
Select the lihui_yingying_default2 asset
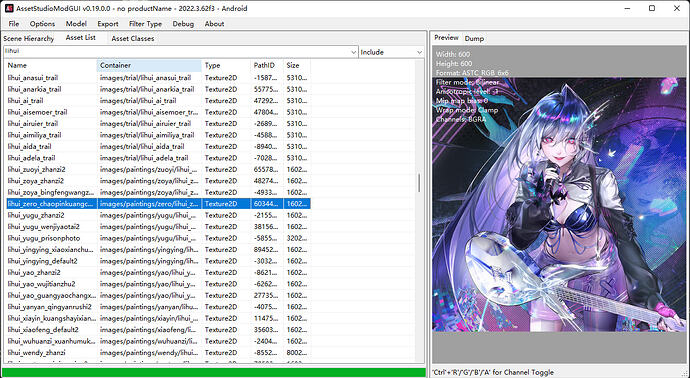[x=158, y=261]
